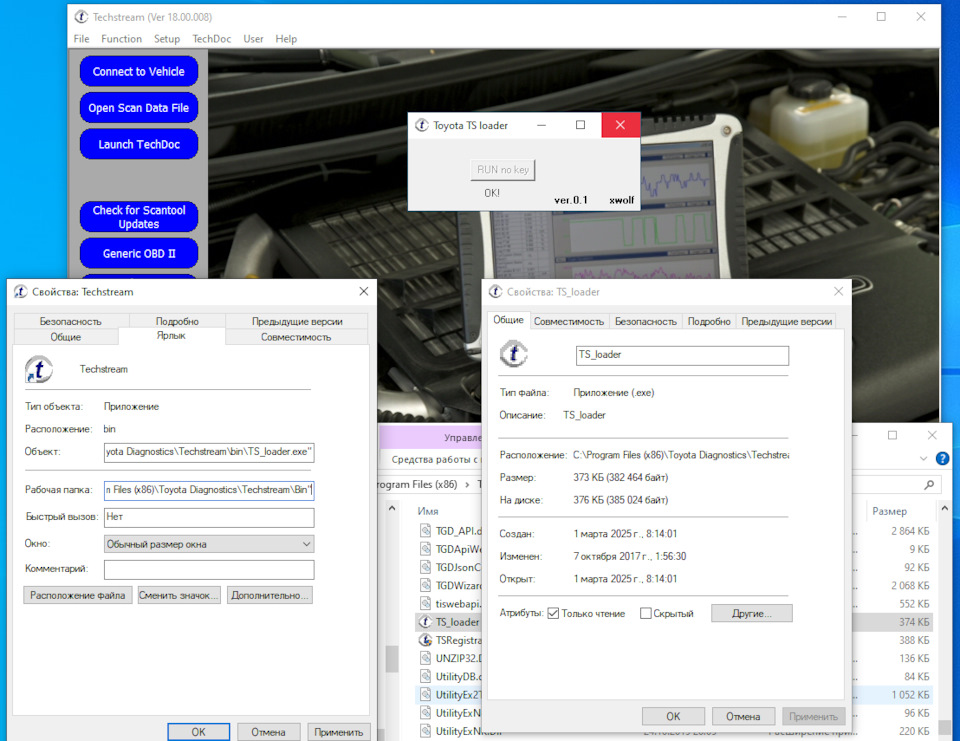
Task: Expand the Explorer ribbon with the chevron
Action: point(923,458)
